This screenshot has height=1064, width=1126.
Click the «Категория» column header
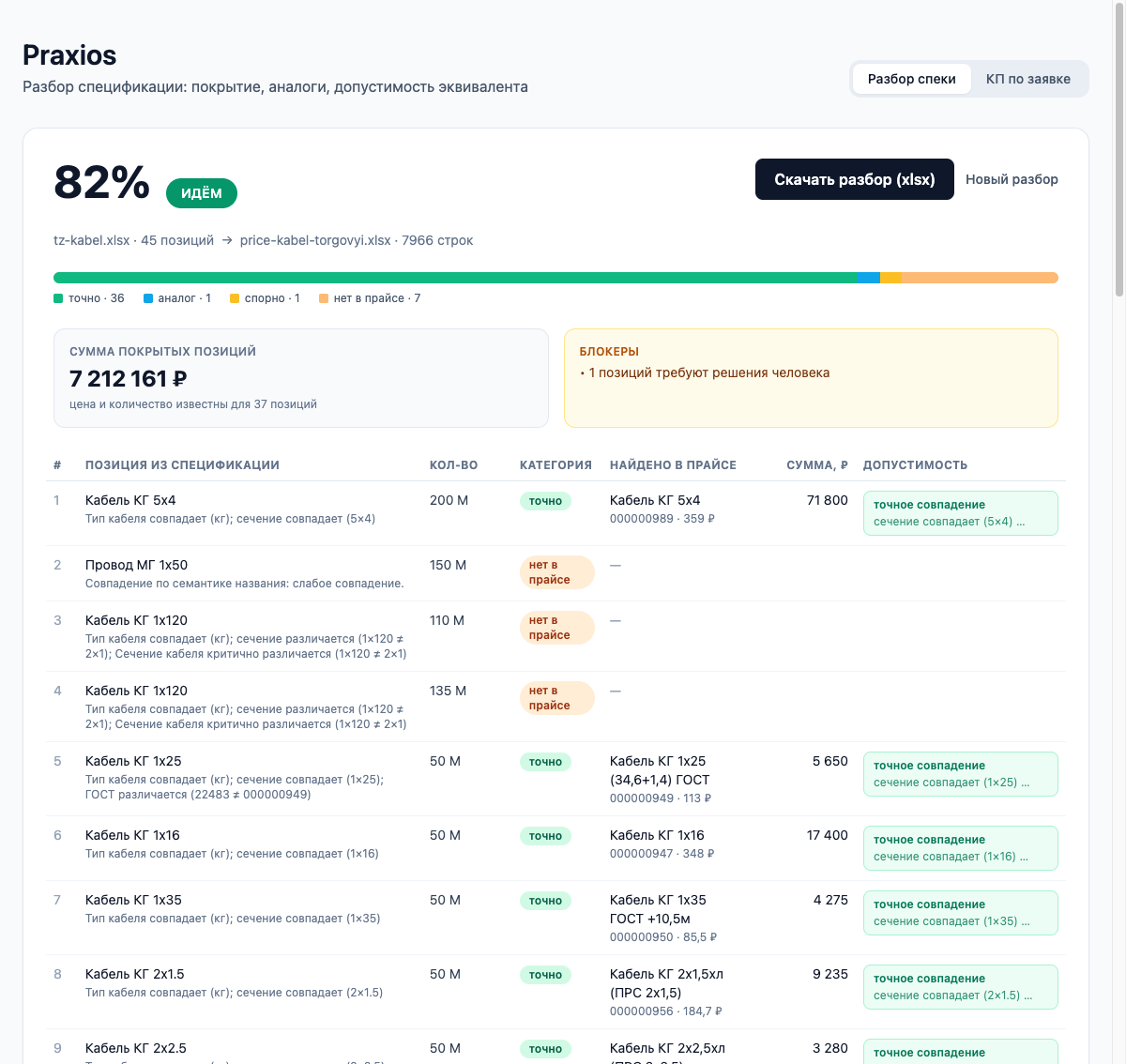[x=555, y=465]
